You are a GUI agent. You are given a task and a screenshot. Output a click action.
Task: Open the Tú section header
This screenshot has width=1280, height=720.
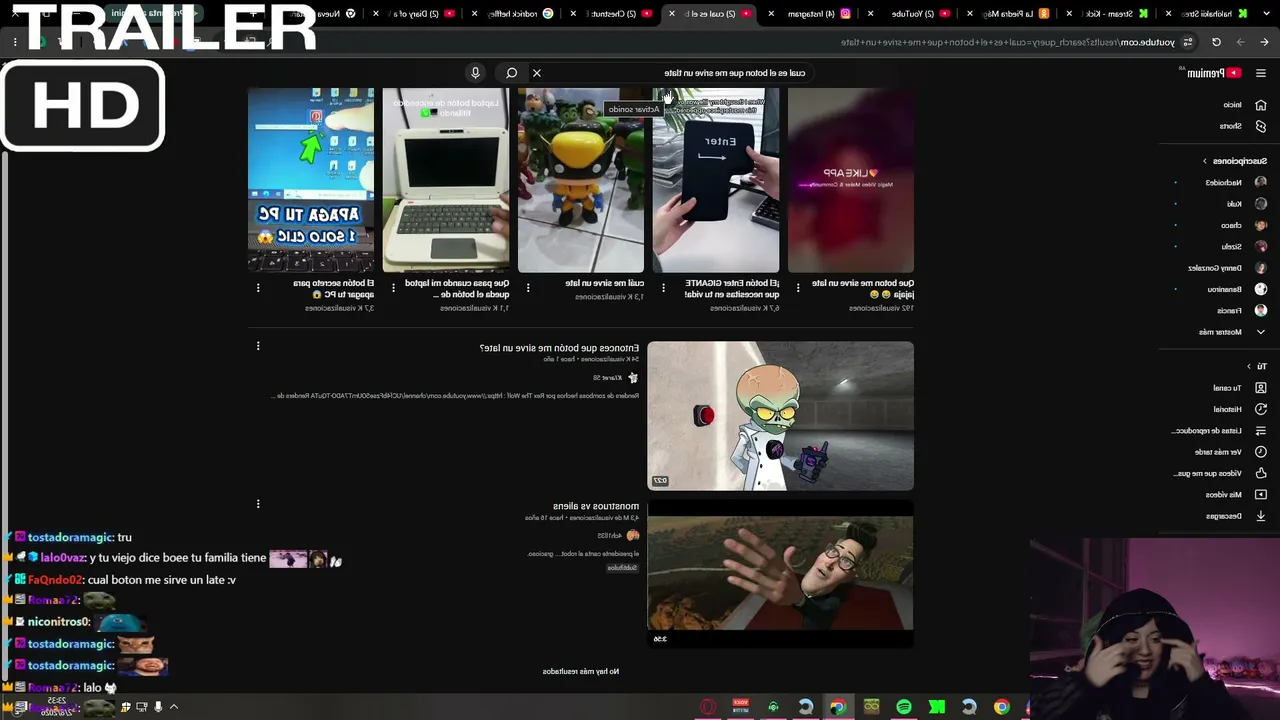[1258, 367]
